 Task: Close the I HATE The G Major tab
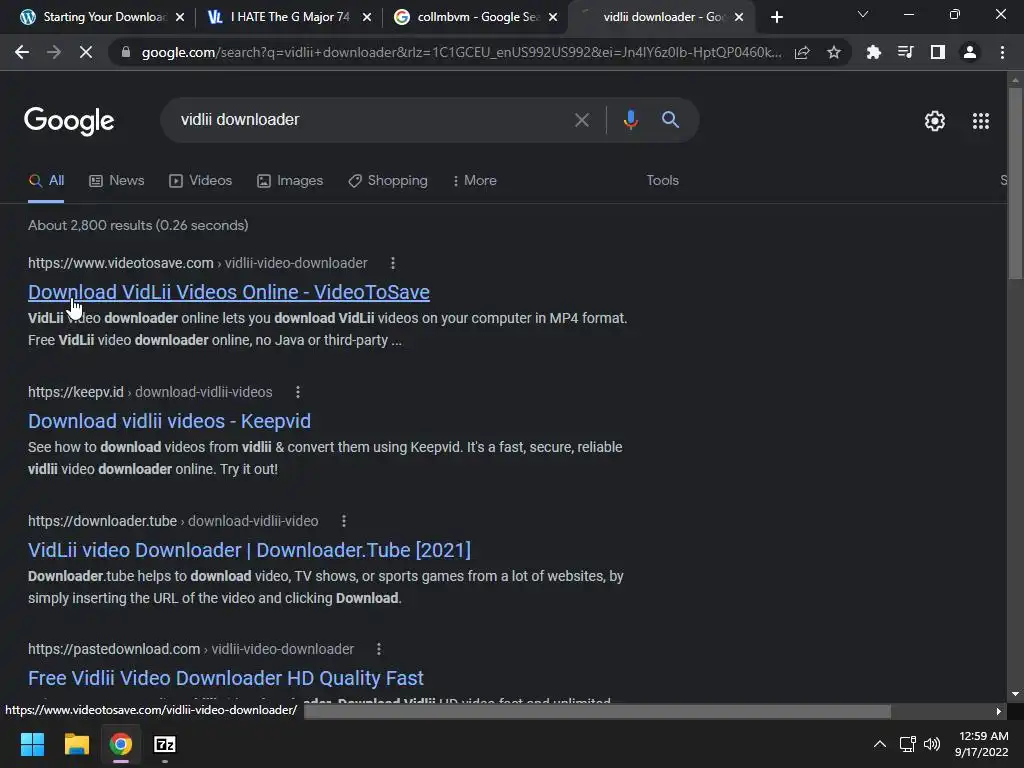367,18
